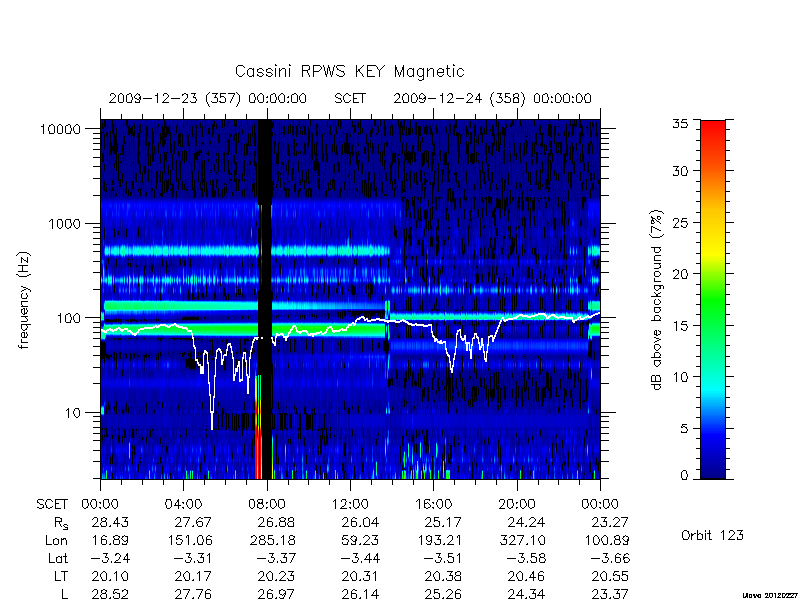Screen dimensions: 800x600
Task: Click the L value 23.37
Action: coord(610,594)
